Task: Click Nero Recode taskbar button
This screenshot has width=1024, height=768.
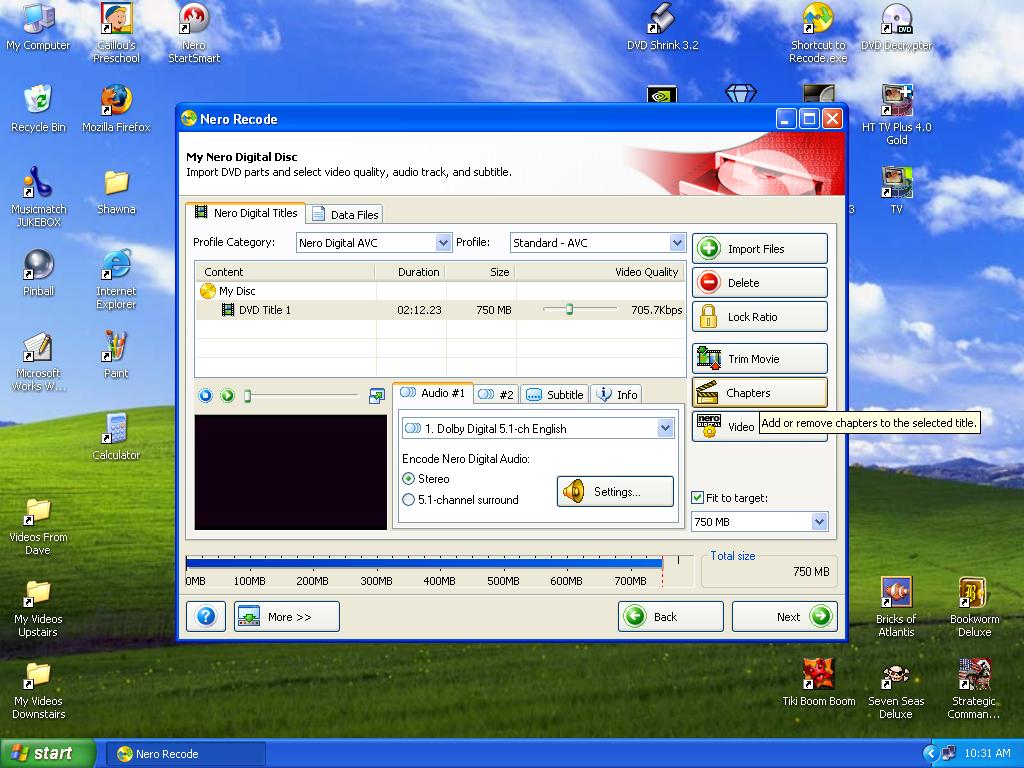Action: [x=185, y=754]
